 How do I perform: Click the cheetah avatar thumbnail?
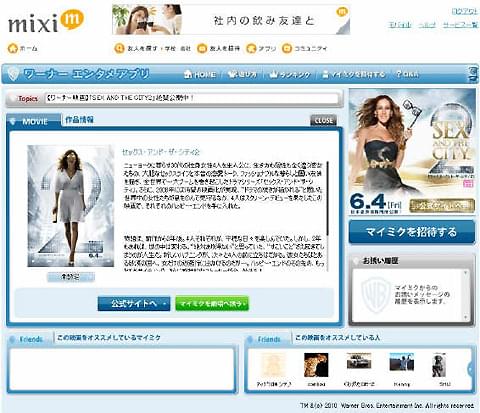click(316, 365)
